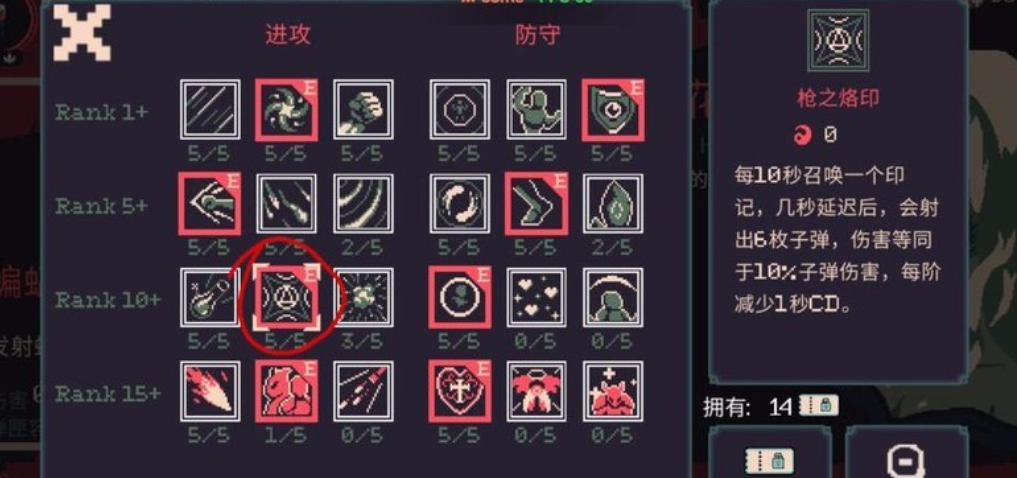Choose the fire streak rune in Rank 15+

tap(210, 391)
